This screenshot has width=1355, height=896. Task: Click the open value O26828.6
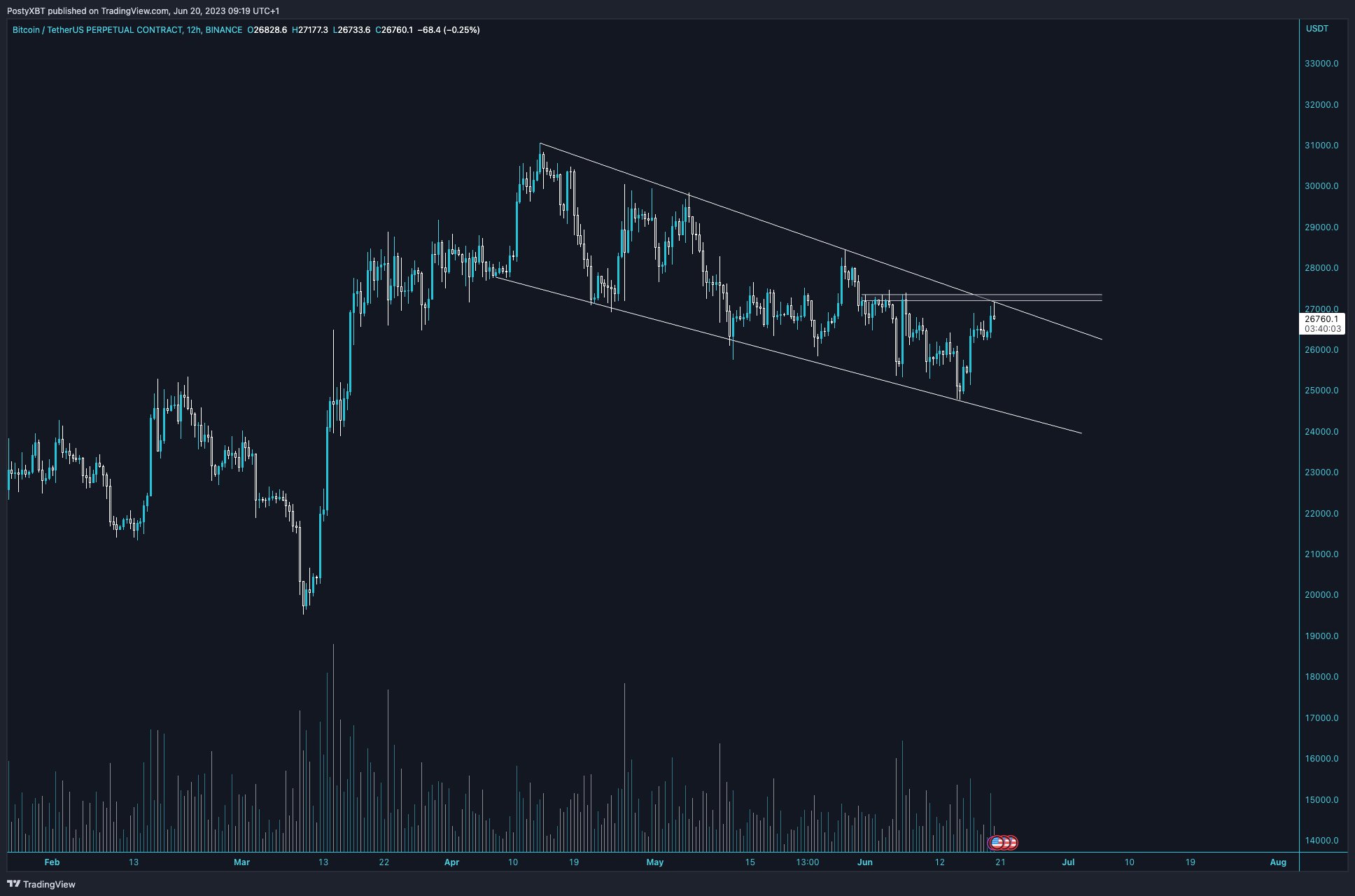point(267,30)
